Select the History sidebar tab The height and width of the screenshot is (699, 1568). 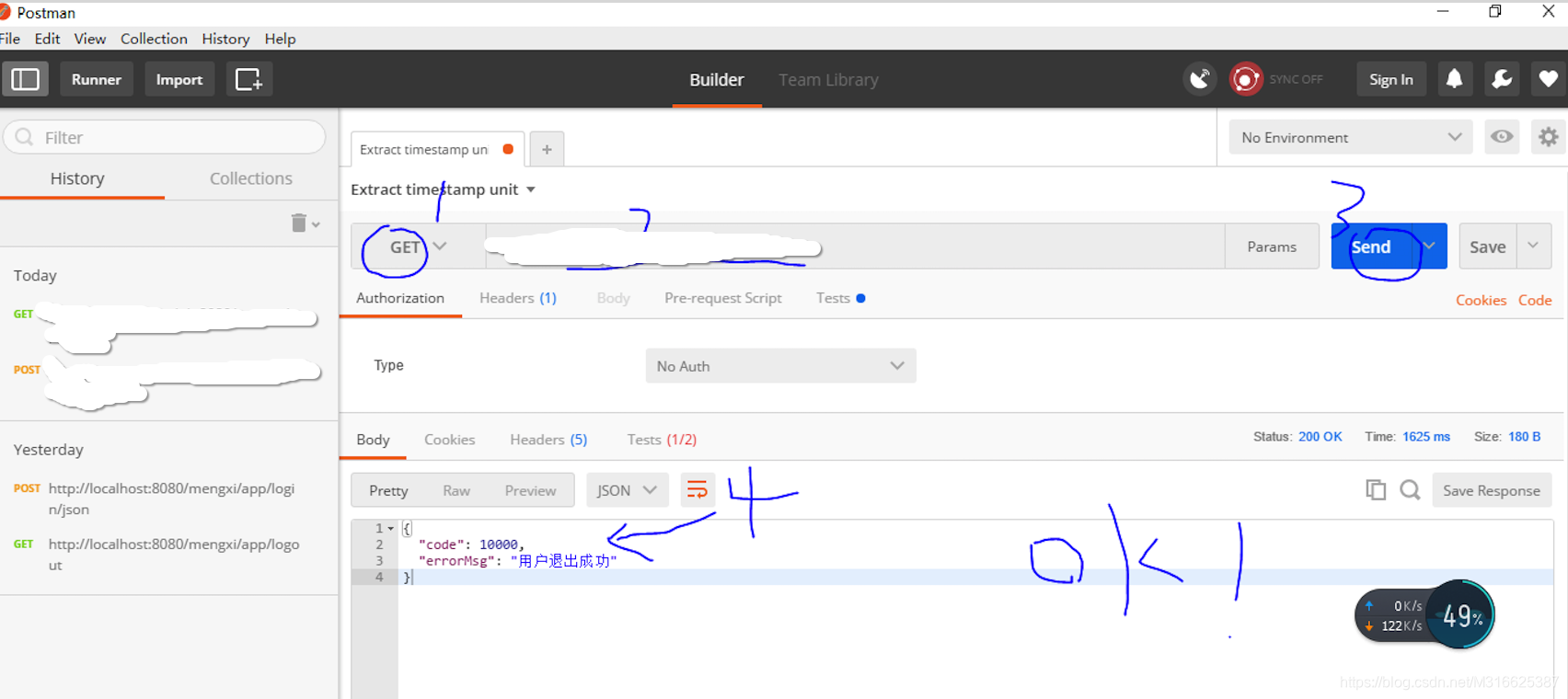77,178
